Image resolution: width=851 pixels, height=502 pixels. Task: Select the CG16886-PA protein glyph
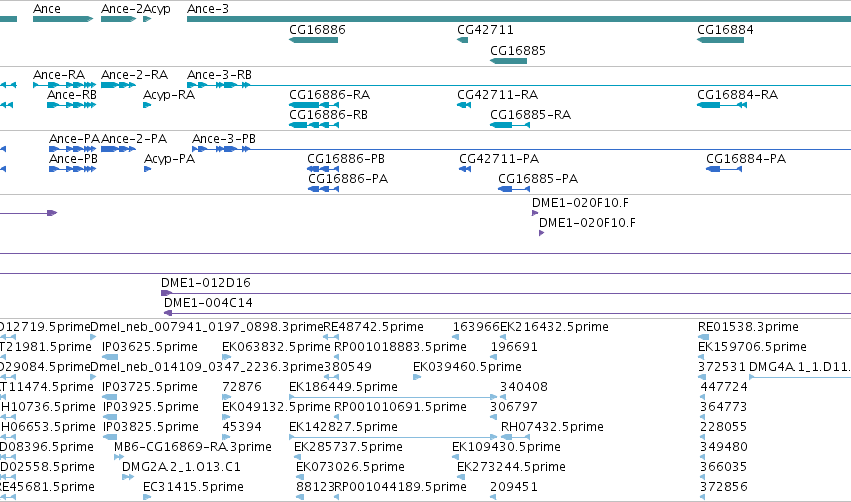pos(323,189)
